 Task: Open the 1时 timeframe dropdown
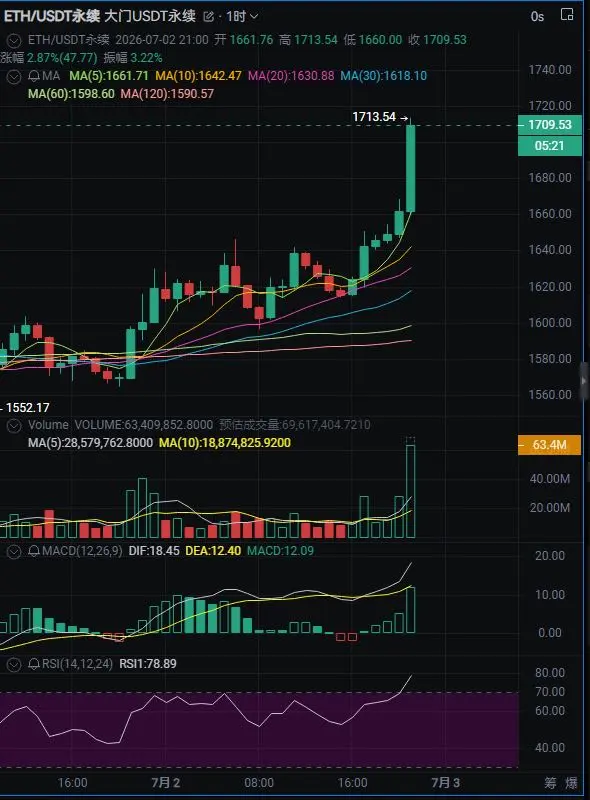[242, 16]
